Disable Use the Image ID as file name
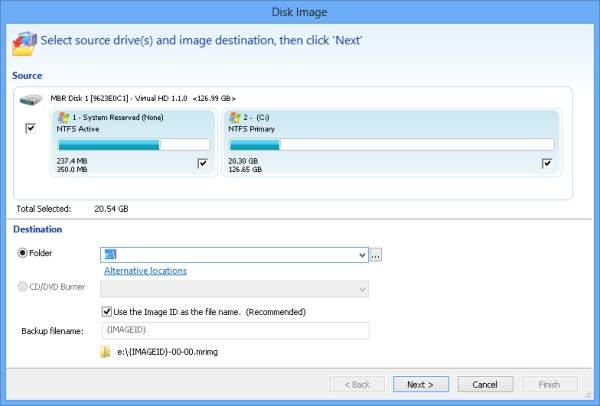This screenshot has height=406, width=600. tap(108, 312)
